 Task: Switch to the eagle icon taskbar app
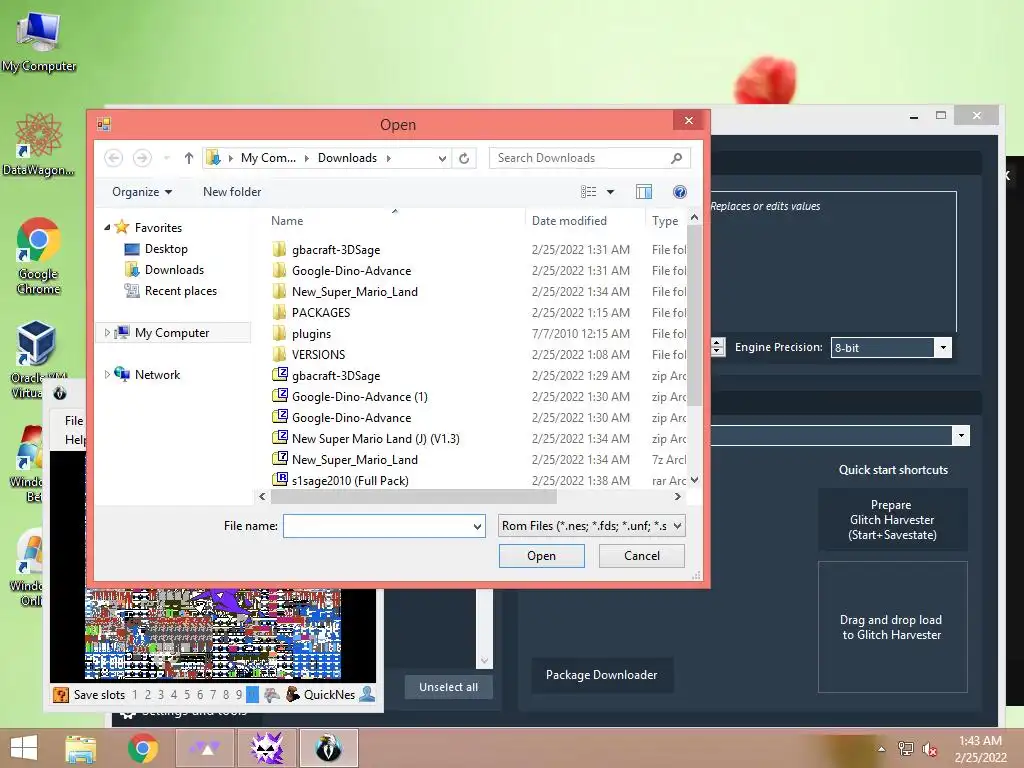coord(329,748)
